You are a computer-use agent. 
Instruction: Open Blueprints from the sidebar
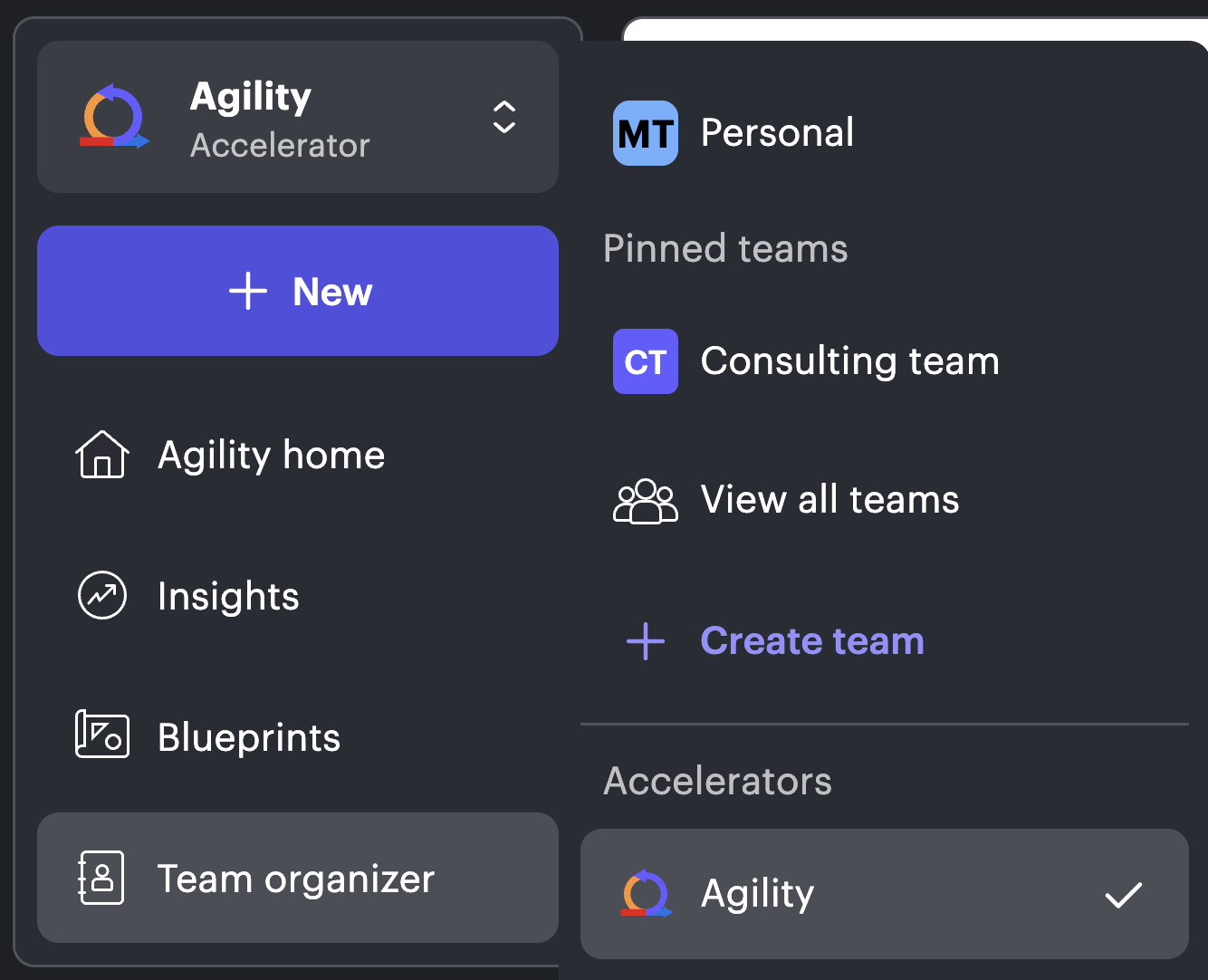tap(249, 737)
